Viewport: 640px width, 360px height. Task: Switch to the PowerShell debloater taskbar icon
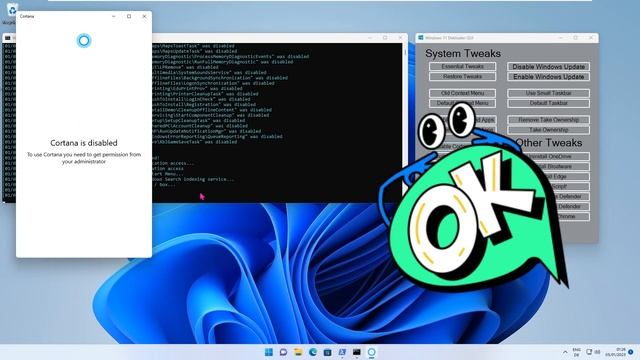pos(342,352)
